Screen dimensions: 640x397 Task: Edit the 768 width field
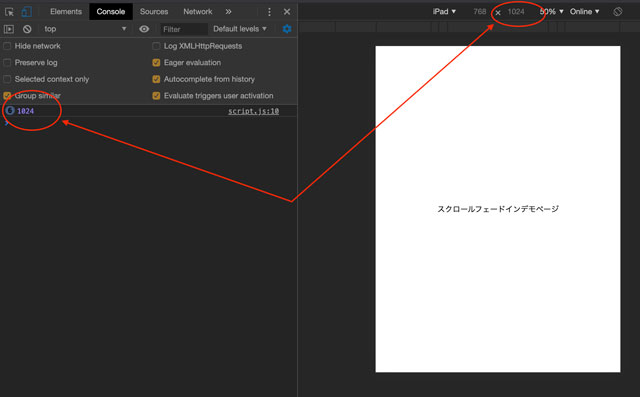tap(480, 12)
